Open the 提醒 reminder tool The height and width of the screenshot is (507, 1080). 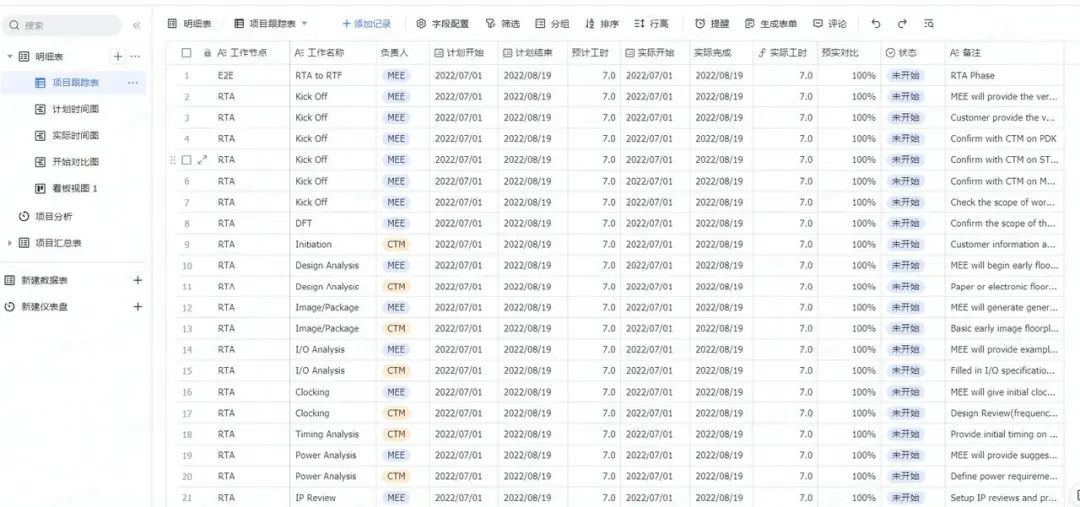point(712,23)
